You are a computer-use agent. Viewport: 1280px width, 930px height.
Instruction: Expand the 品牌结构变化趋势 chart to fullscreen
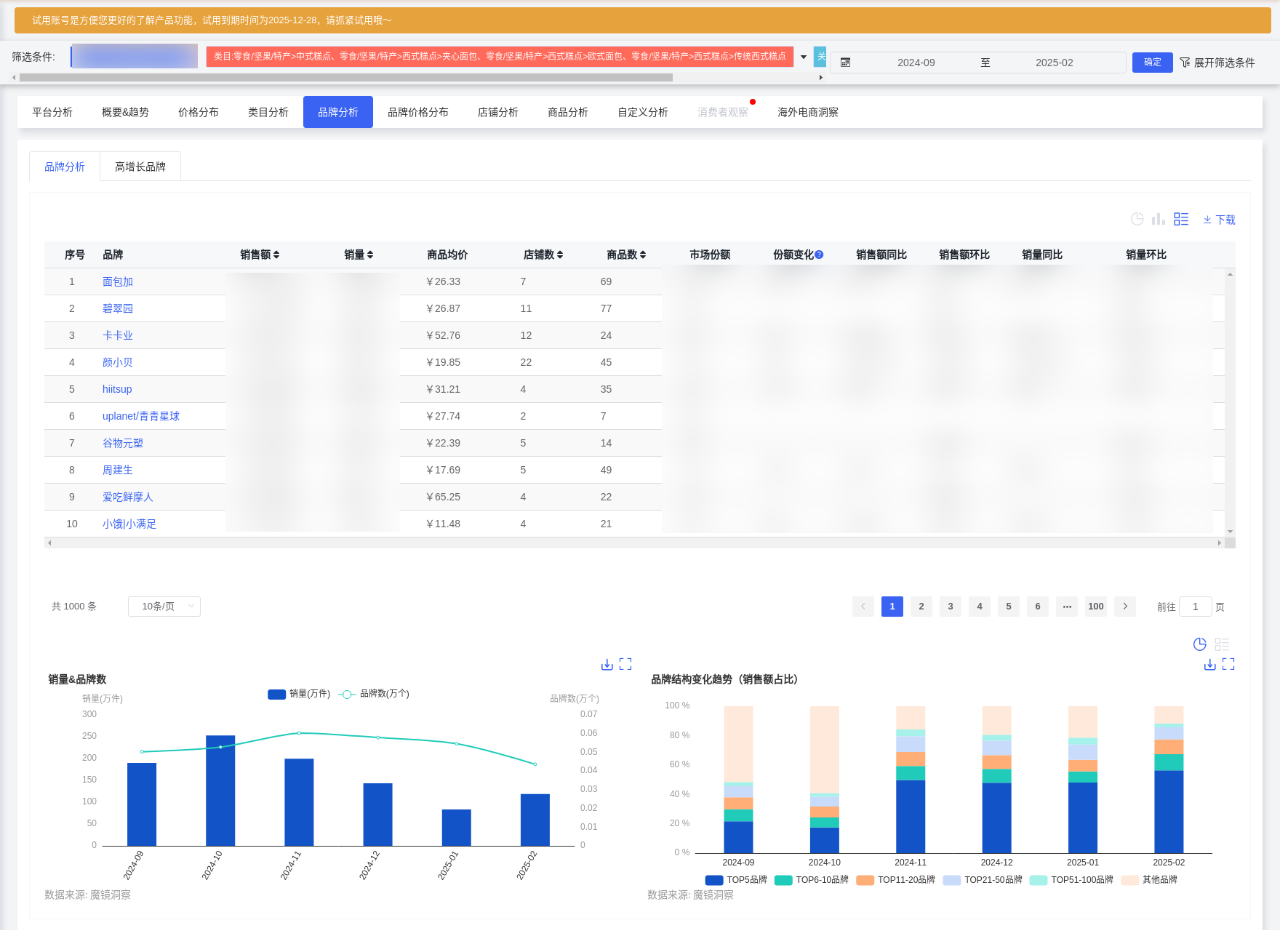coord(1229,664)
